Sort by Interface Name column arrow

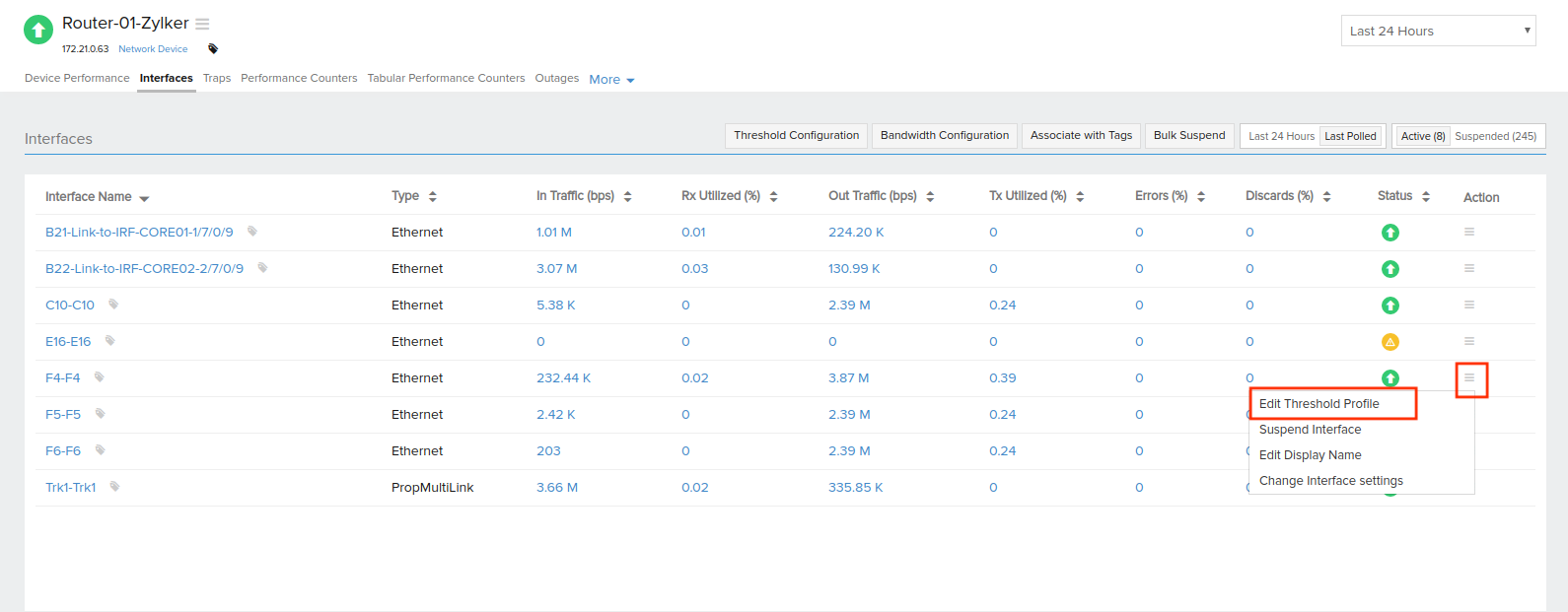144,198
